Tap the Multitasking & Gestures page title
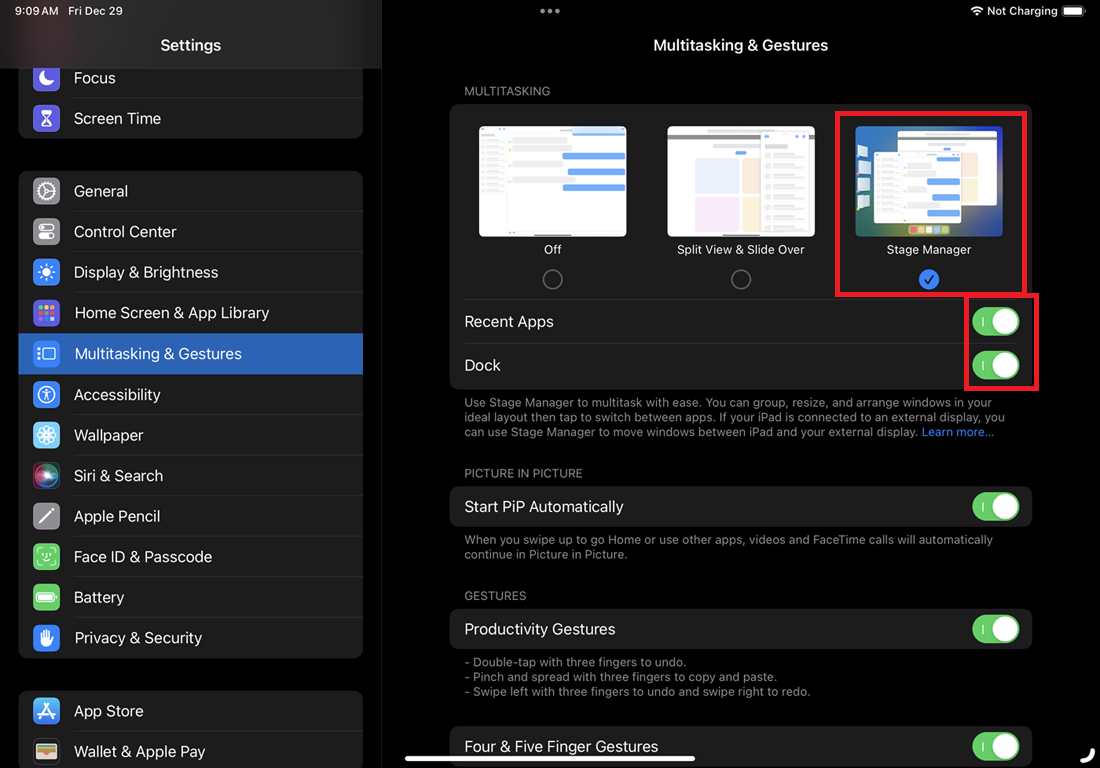Image resolution: width=1100 pixels, height=768 pixels. click(x=741, y=45)
